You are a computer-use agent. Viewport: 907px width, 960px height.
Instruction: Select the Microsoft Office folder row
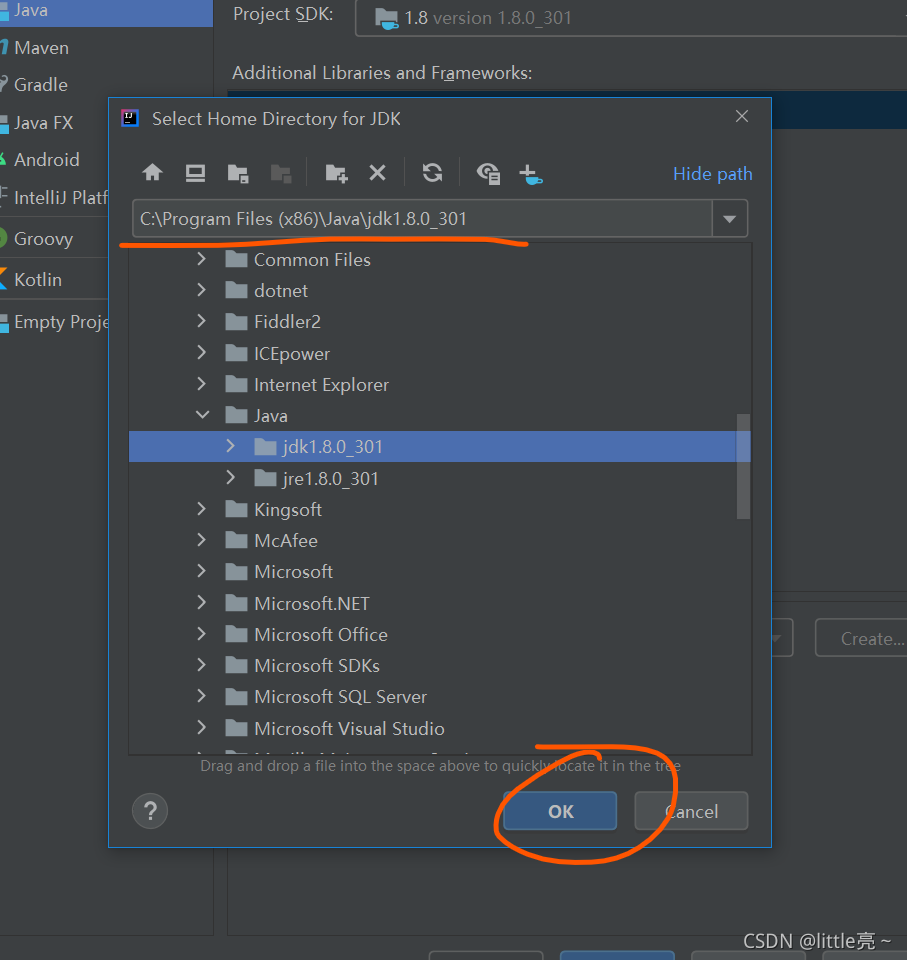coord(439,634)
